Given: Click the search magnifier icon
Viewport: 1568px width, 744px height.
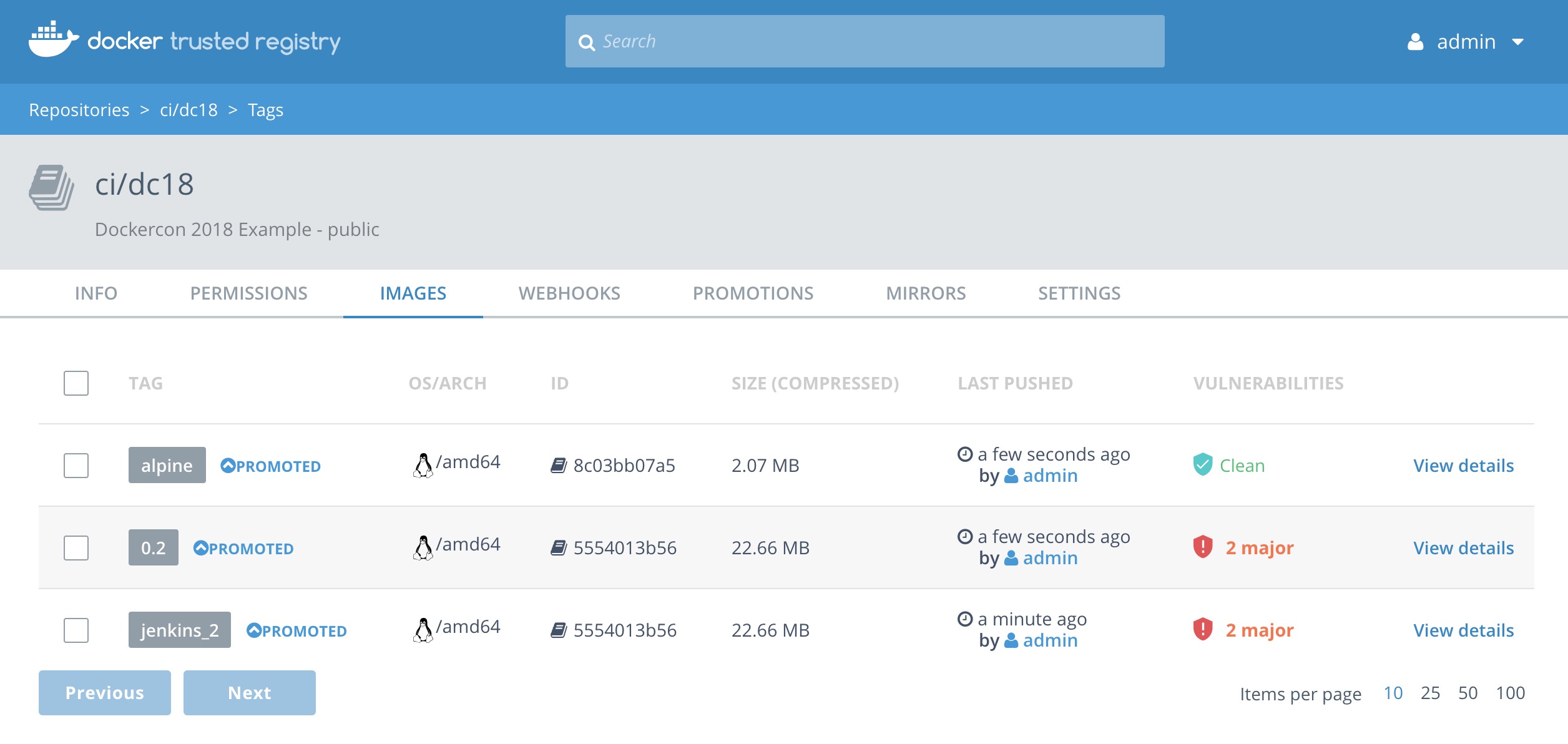Looking at the screenshot, I should coord(586,42).
